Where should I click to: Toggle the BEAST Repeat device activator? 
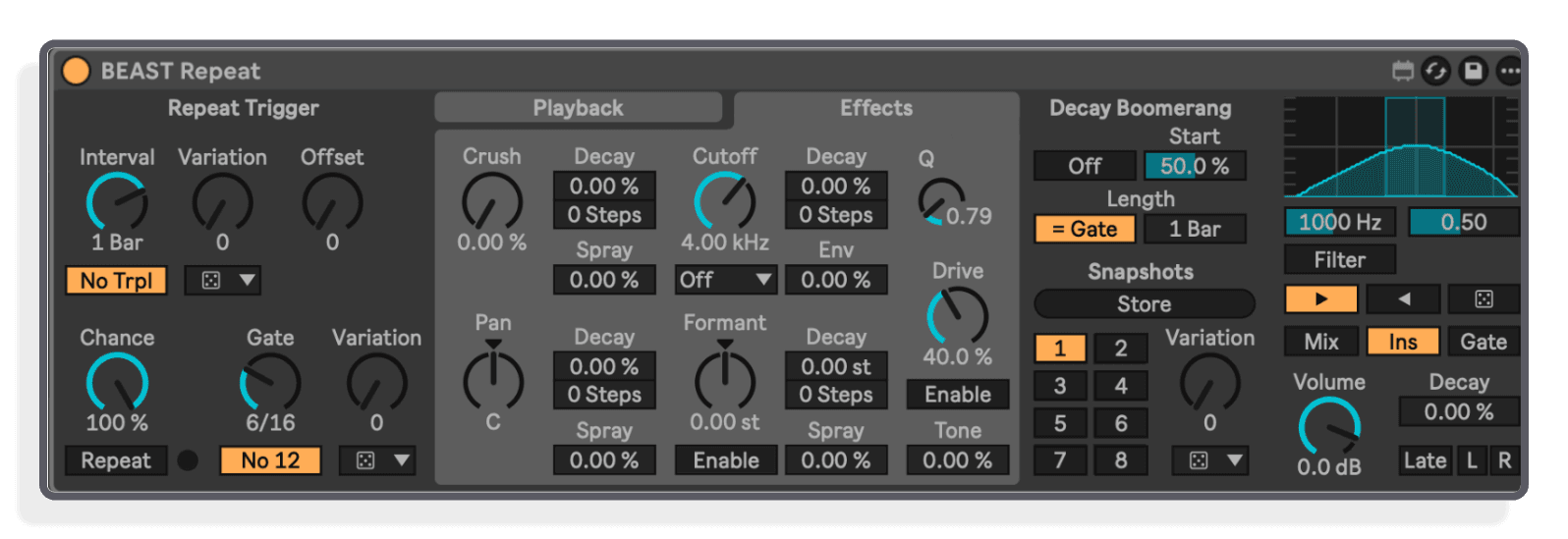click(x=76, y=71)
